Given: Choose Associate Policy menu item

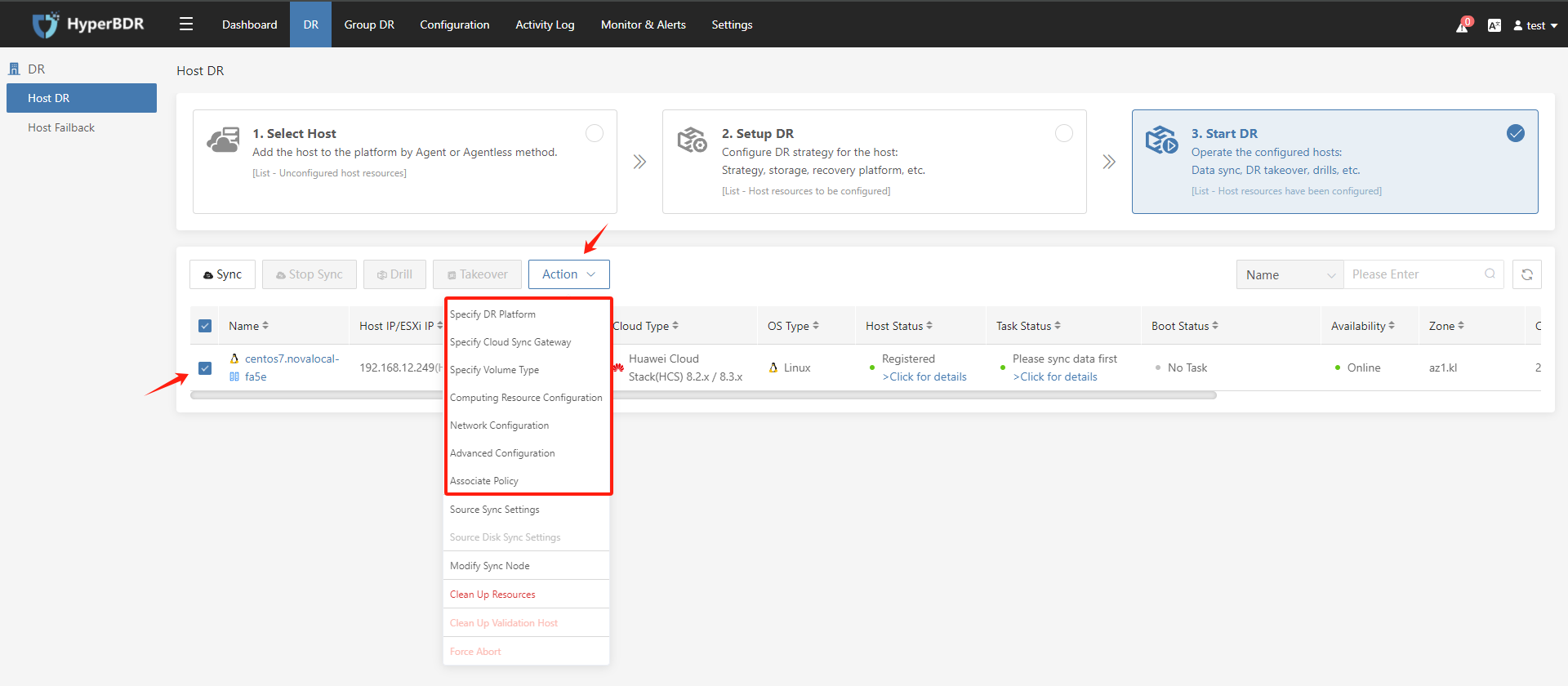Looking at the screenshot, I should [527, 481].
